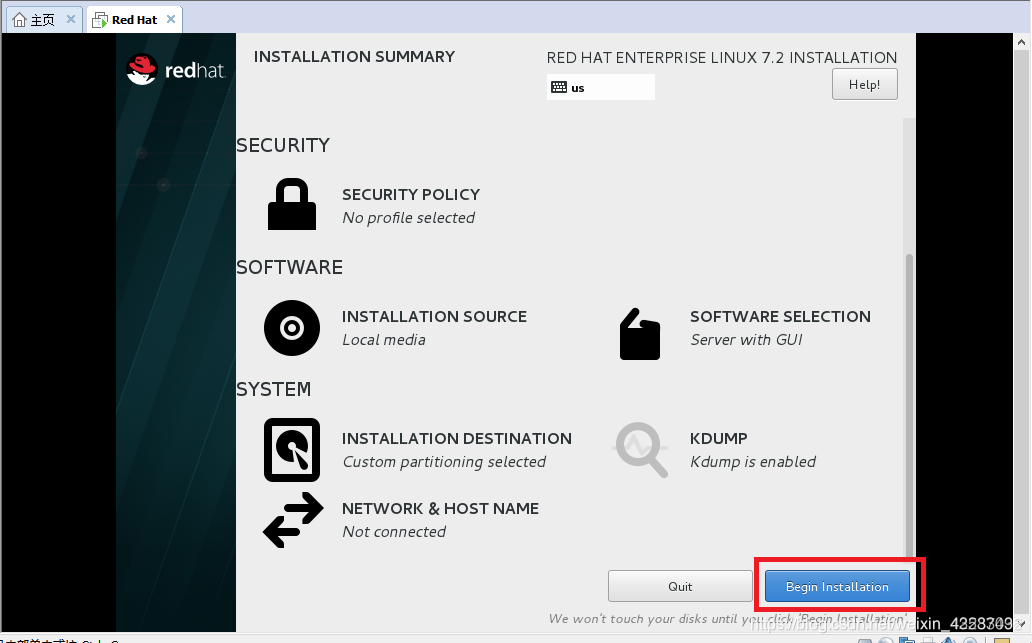Screen dimensions: 1032x643
Task: Click the SYSTEM section heading
Action: (x=274, y=390)
